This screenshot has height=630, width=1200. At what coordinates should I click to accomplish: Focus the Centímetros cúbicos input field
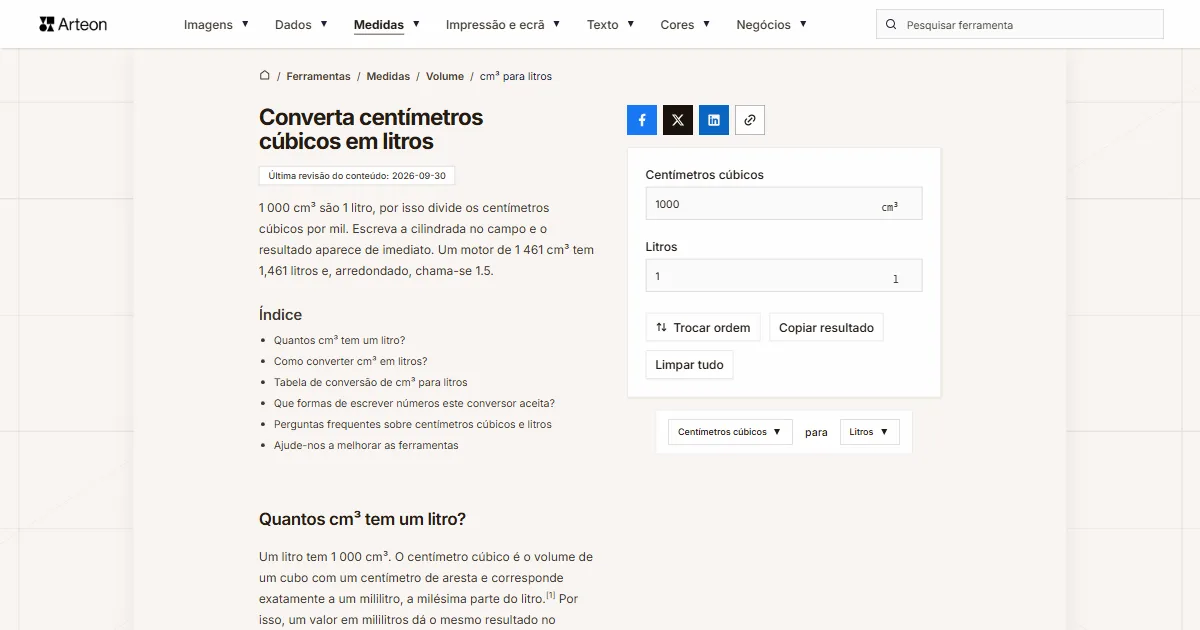(x=784, y=204)
